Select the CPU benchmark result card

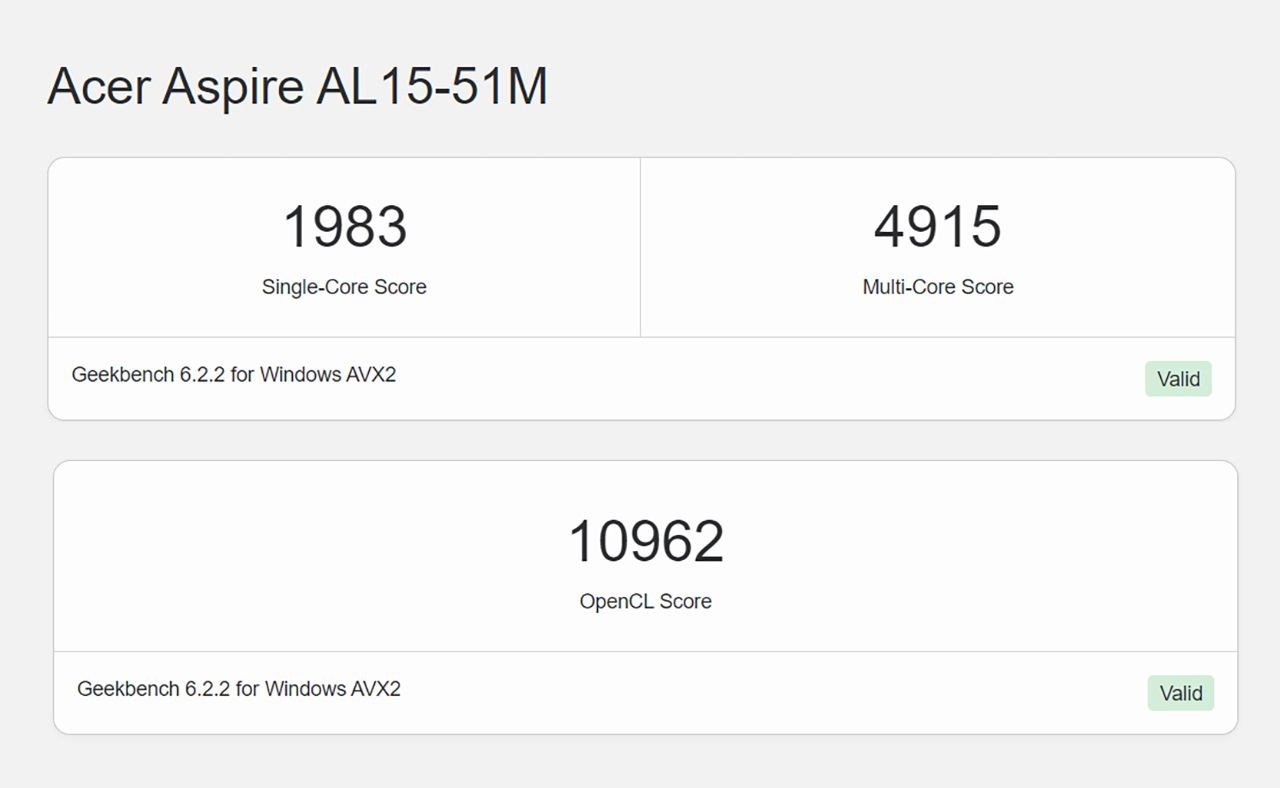640,285
